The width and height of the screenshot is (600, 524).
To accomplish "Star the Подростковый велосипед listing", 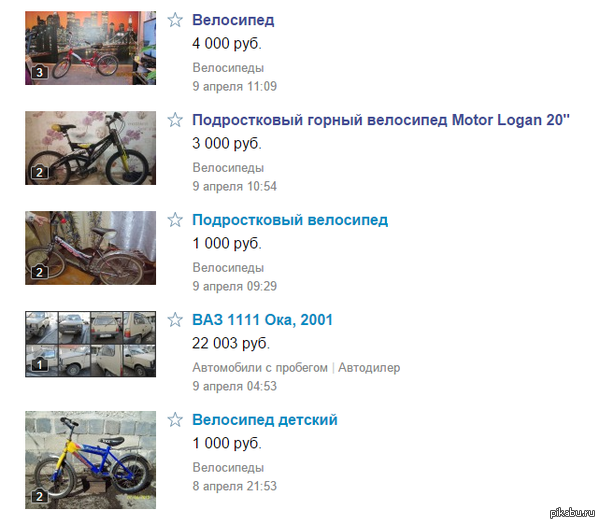I will click(175, 220).
